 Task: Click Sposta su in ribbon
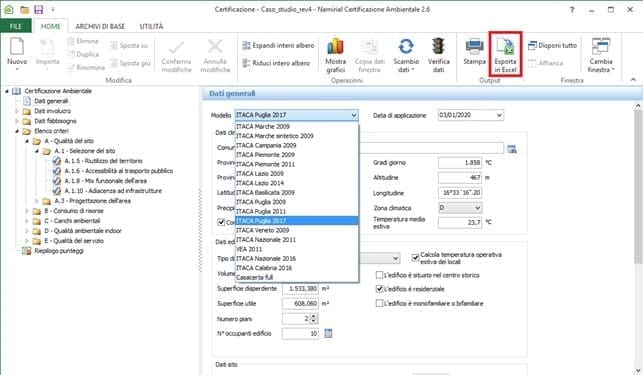point(129,46)
